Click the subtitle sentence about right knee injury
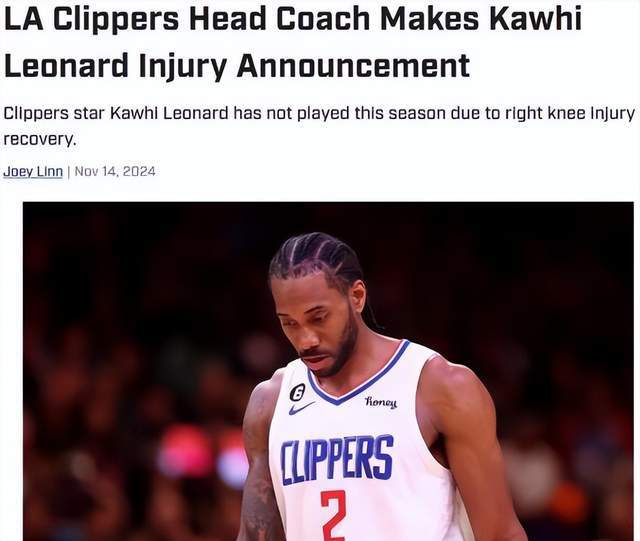The image size is (640, 541). [320, 126]
